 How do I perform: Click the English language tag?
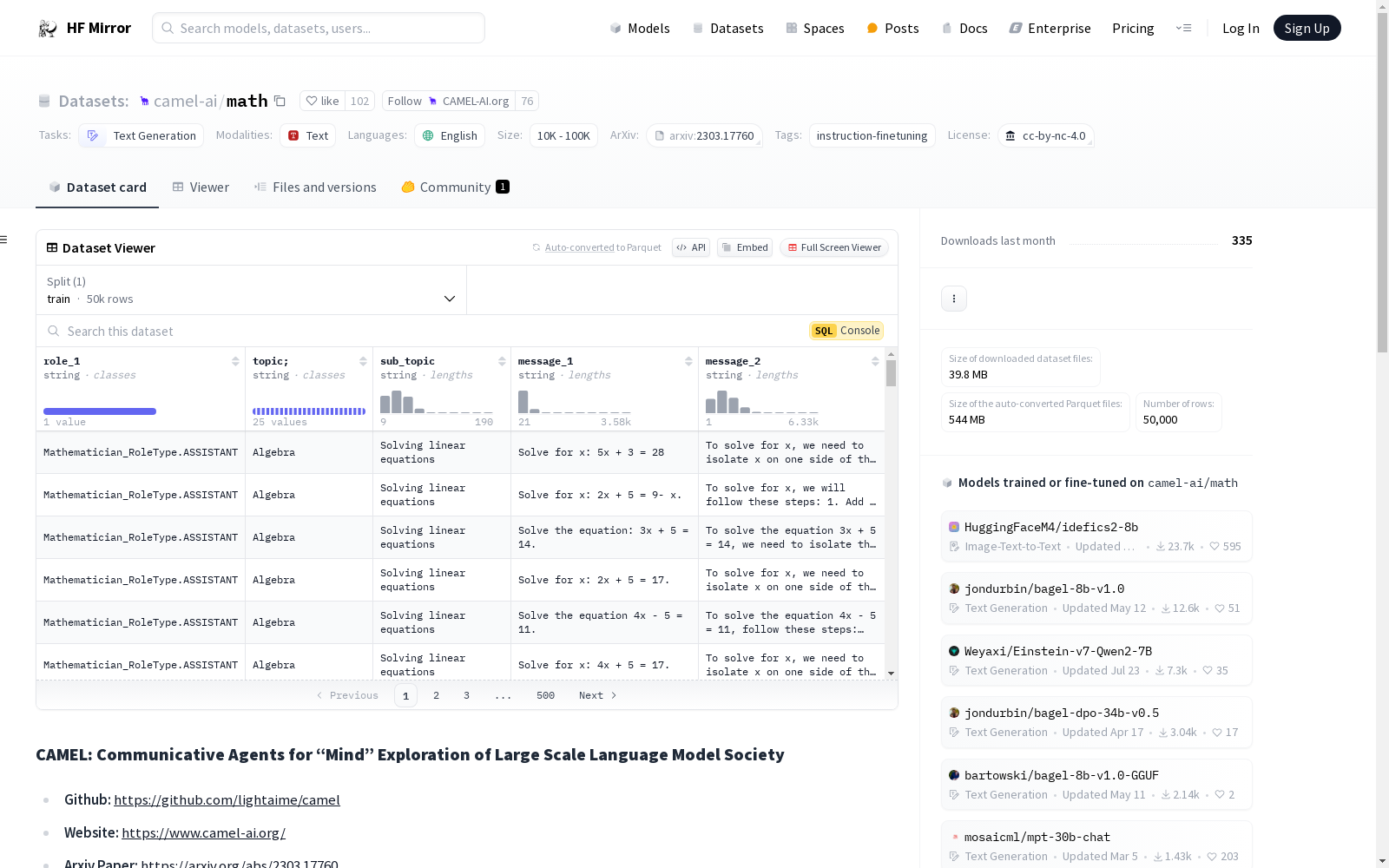click(x=450, y=135)
